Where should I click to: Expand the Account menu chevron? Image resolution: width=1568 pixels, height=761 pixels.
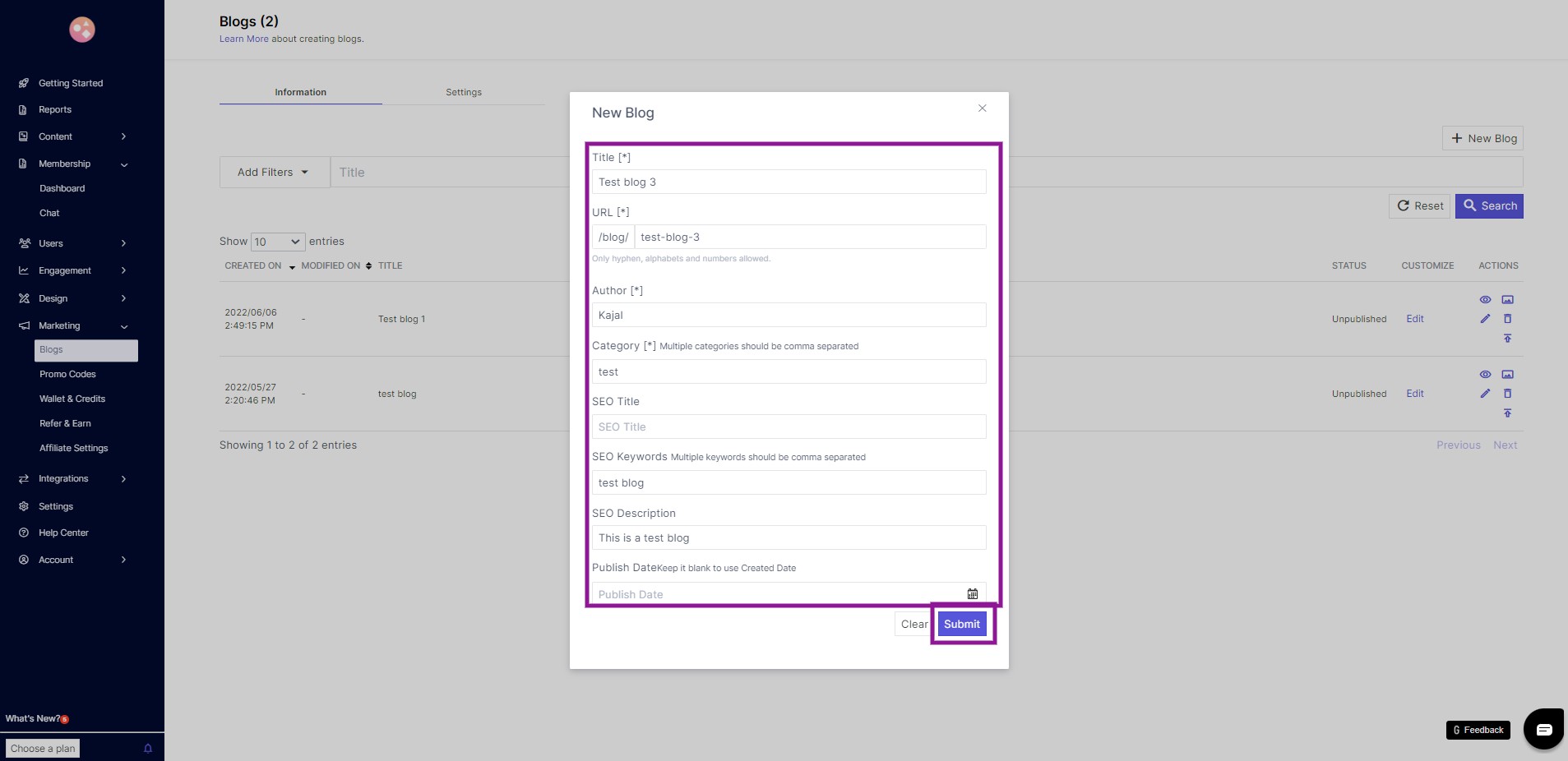pos(123,560)
